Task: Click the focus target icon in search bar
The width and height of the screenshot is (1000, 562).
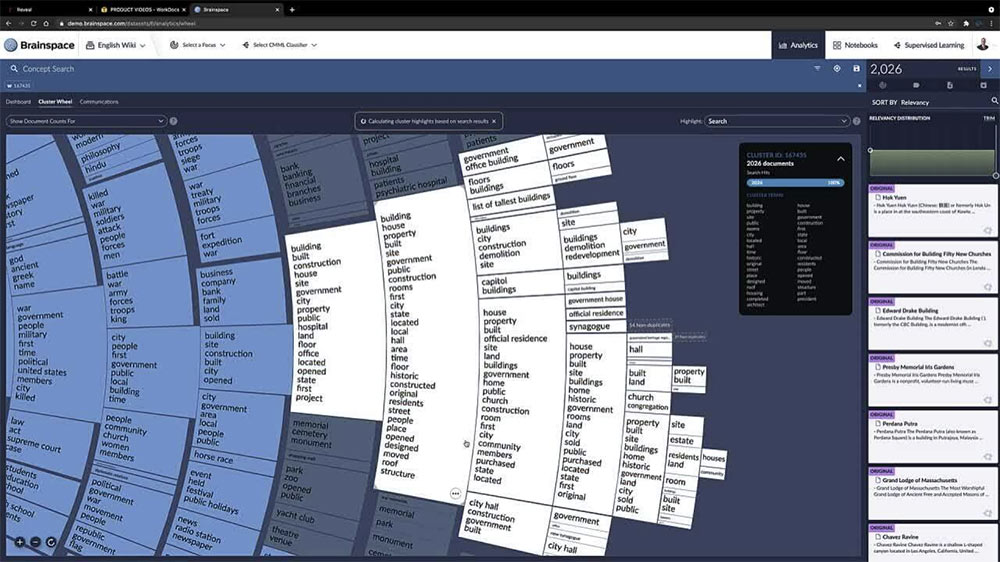Action: click(x=837, y=69)
